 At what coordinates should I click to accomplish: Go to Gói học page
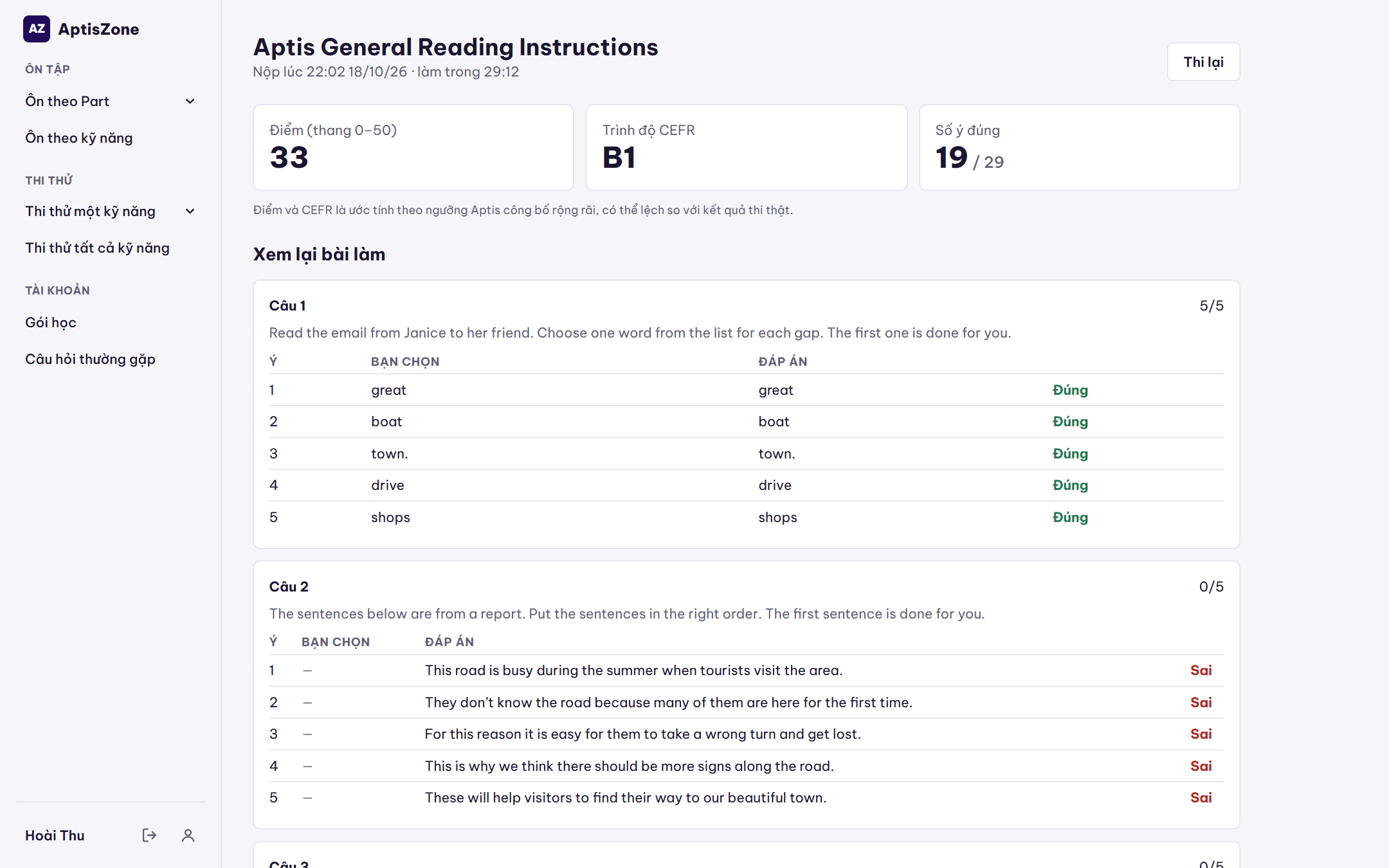(x=51, y=322)
